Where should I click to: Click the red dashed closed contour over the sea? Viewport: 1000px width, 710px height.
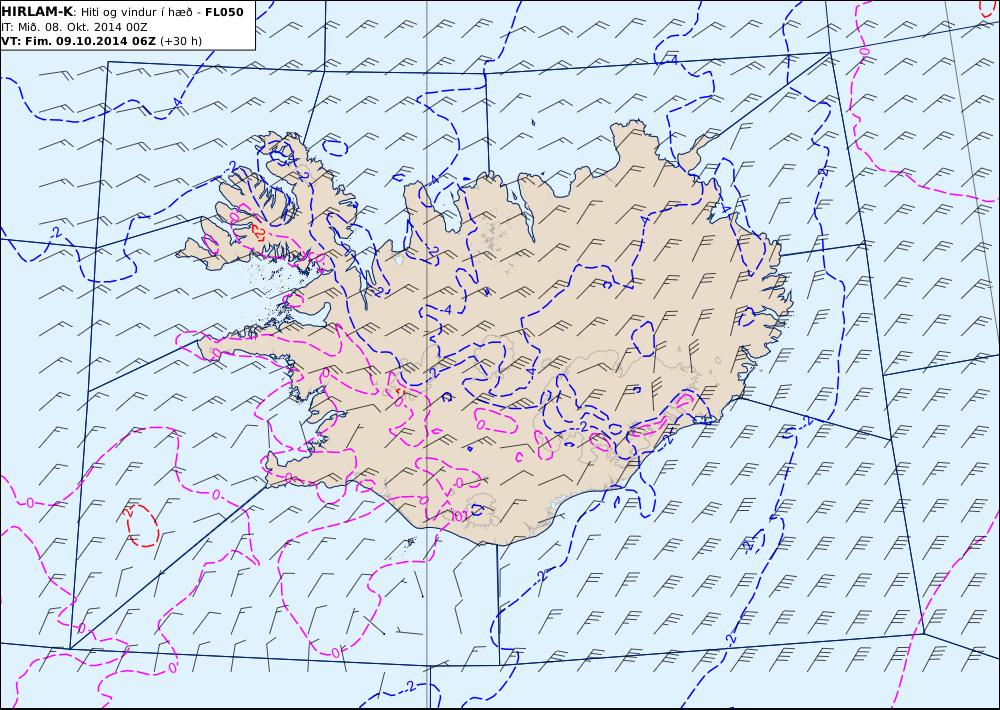click(x=143, y=525)
